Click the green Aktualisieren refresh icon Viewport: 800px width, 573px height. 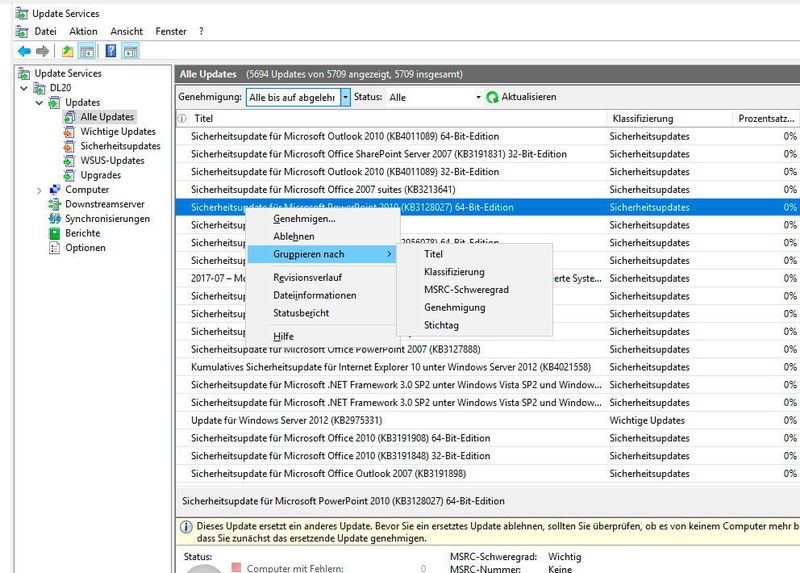(x=492, y=97)
